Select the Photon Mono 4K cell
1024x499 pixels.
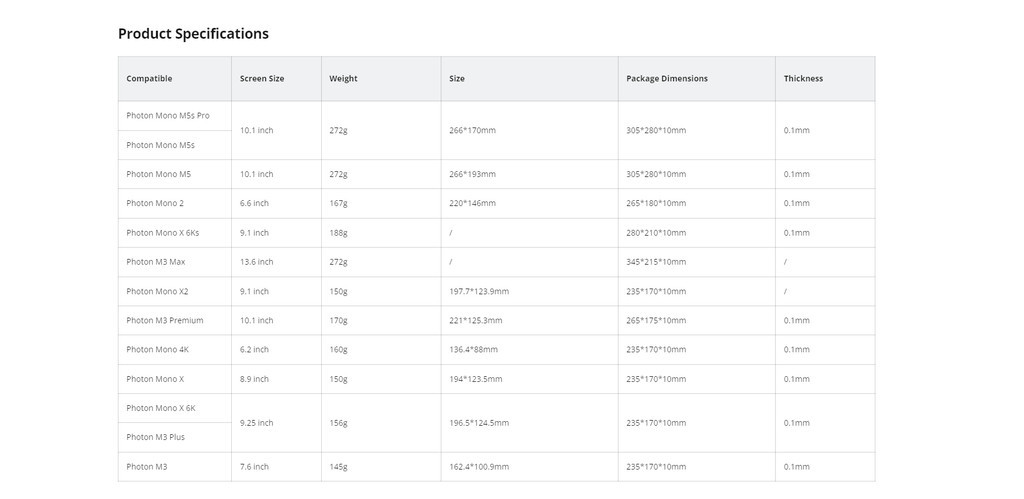[x=174, y=349]
